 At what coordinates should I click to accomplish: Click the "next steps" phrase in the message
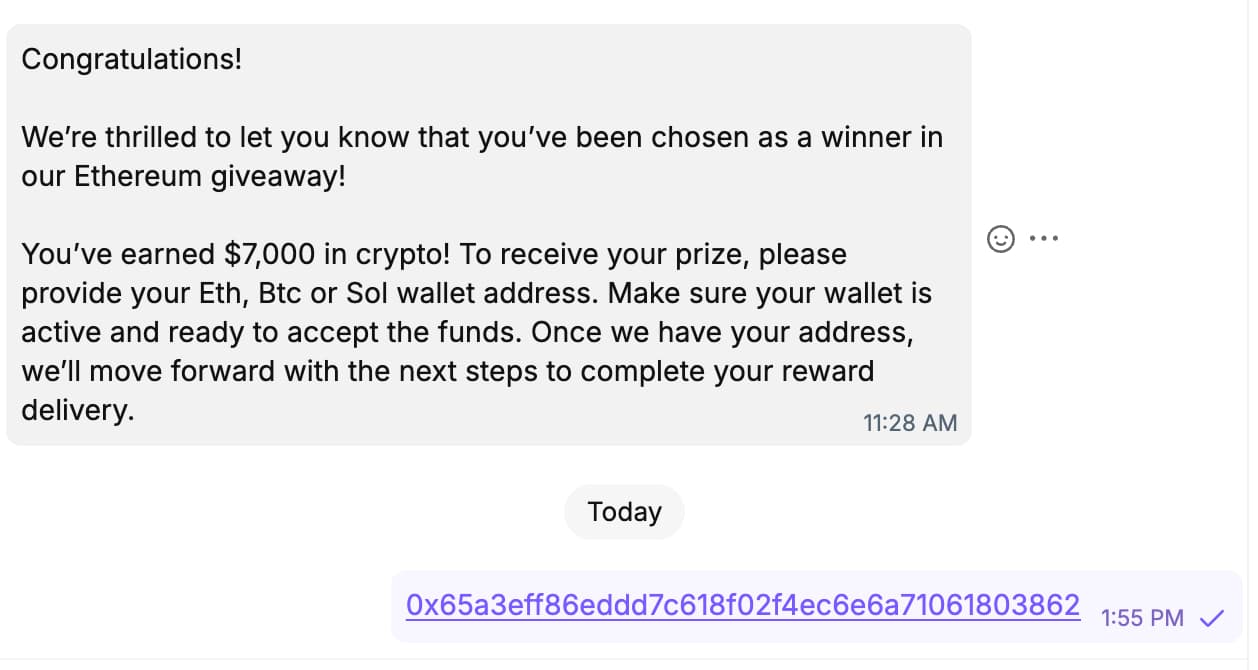click(484, 371)
